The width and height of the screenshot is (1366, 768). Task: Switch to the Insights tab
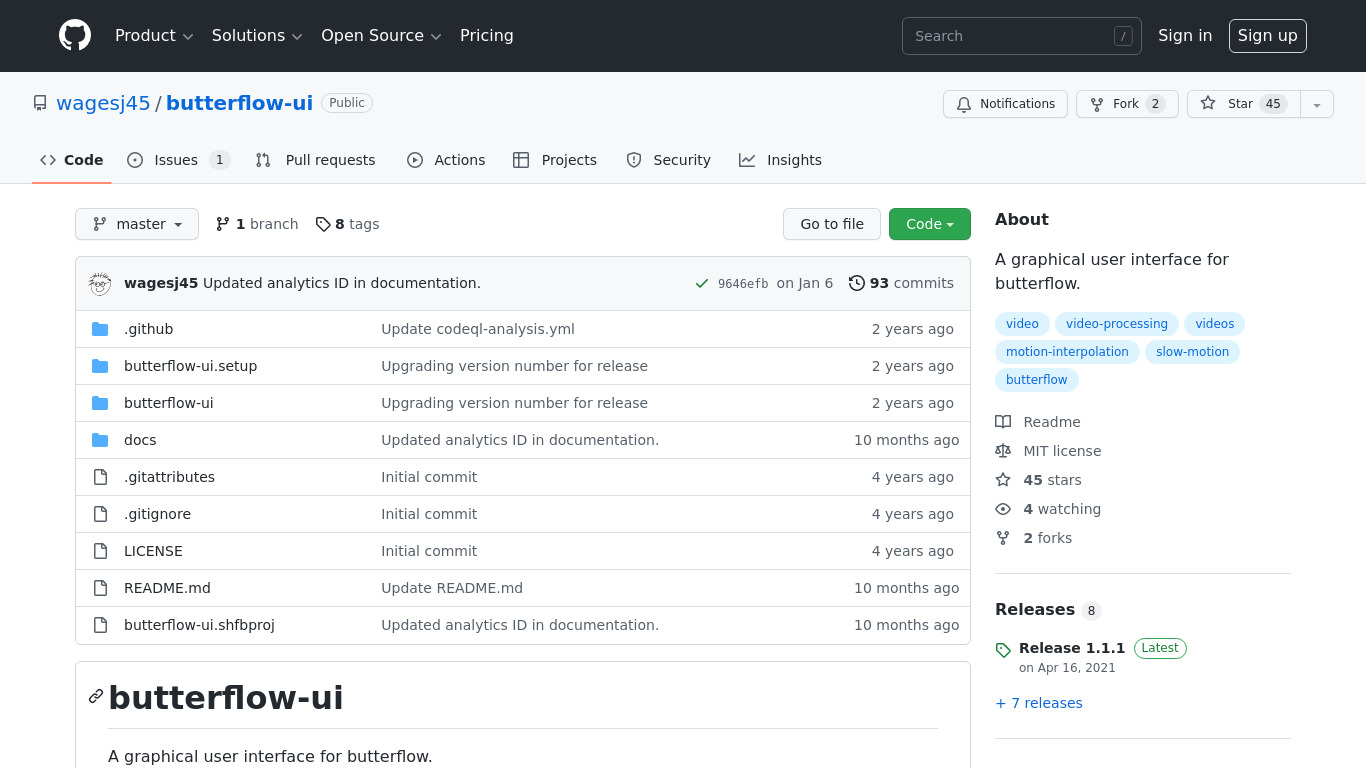tap(780, 160)
